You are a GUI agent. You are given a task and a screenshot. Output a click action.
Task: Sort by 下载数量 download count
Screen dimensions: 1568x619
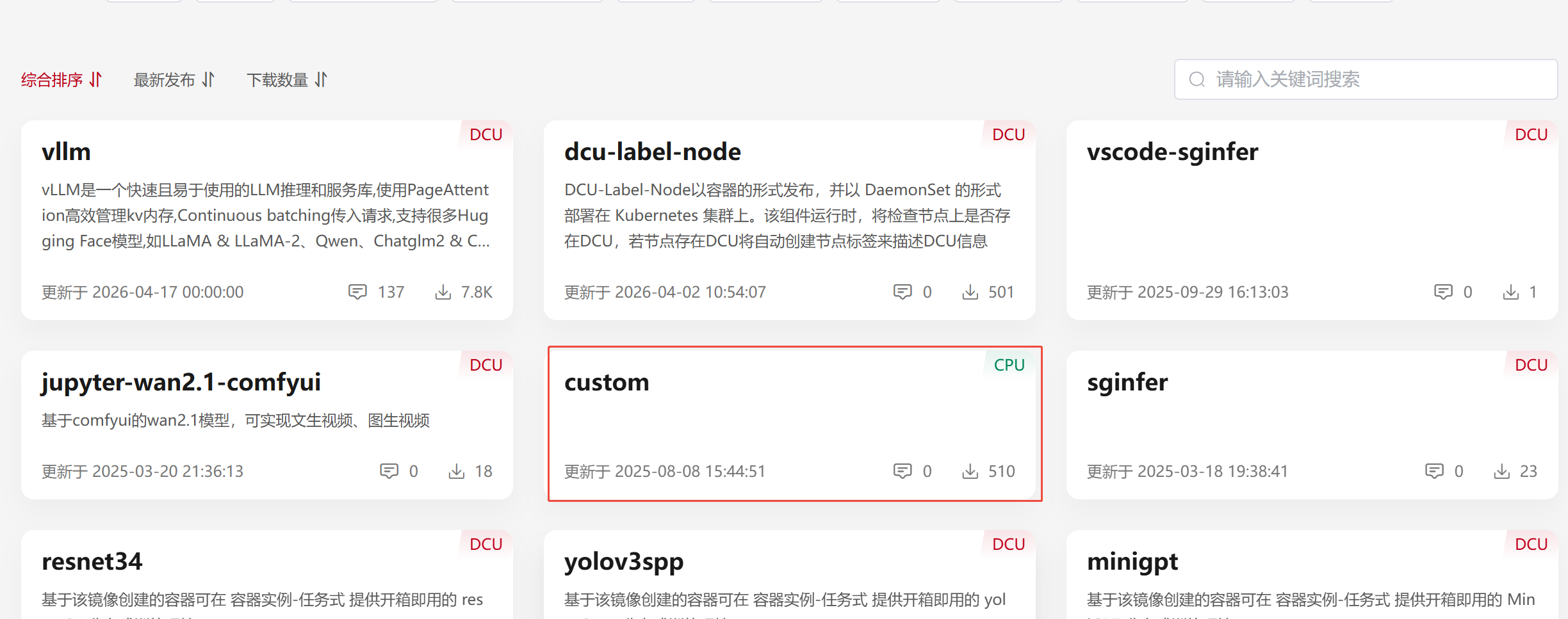point(287,79)
